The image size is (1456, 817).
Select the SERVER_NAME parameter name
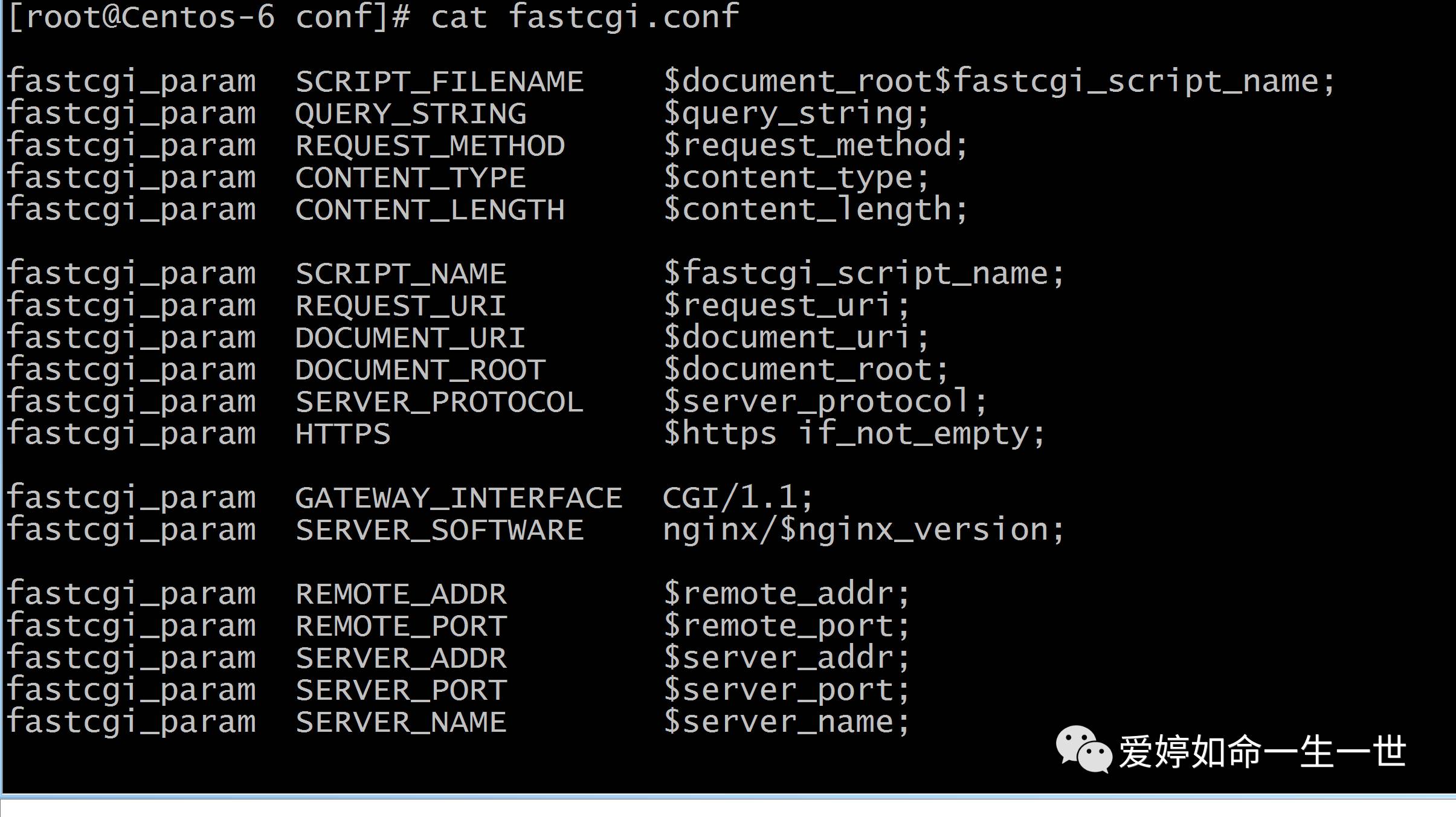pyautogui.click(x=401, y=722)
